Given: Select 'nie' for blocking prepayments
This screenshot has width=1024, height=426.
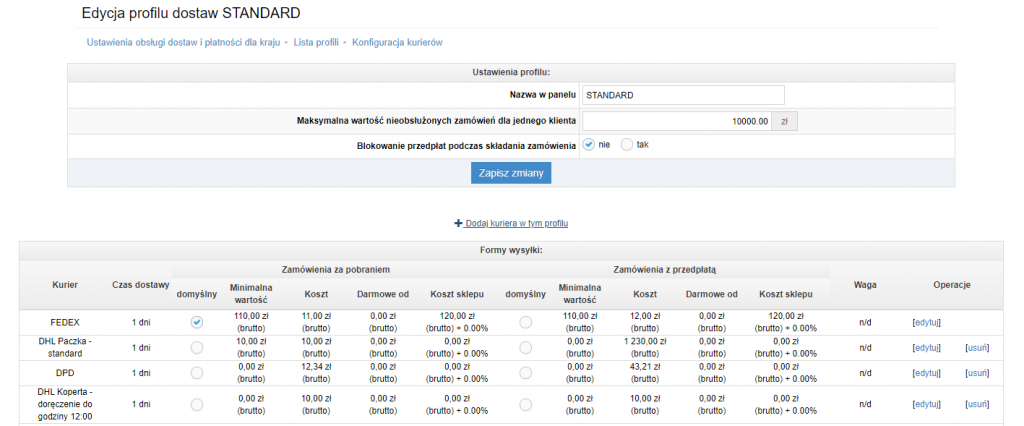Looking at the screenshot, I should 589,145.
